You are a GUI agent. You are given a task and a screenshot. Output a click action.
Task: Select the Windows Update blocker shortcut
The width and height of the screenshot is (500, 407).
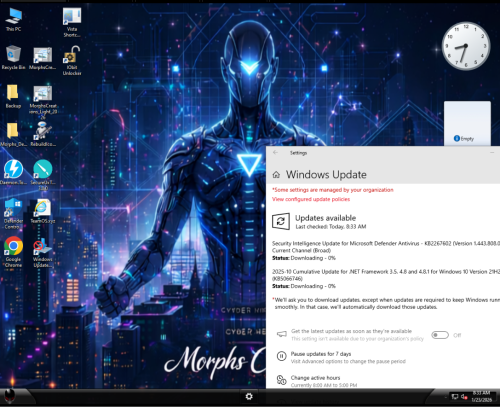click(x=43, y=252)
